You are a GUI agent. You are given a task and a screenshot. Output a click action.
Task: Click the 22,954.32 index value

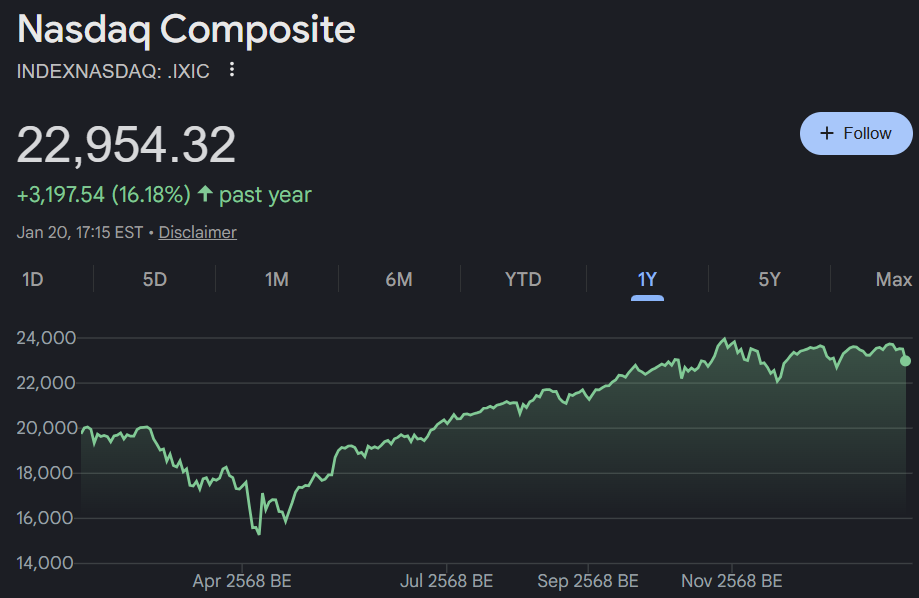click(126, 145)
